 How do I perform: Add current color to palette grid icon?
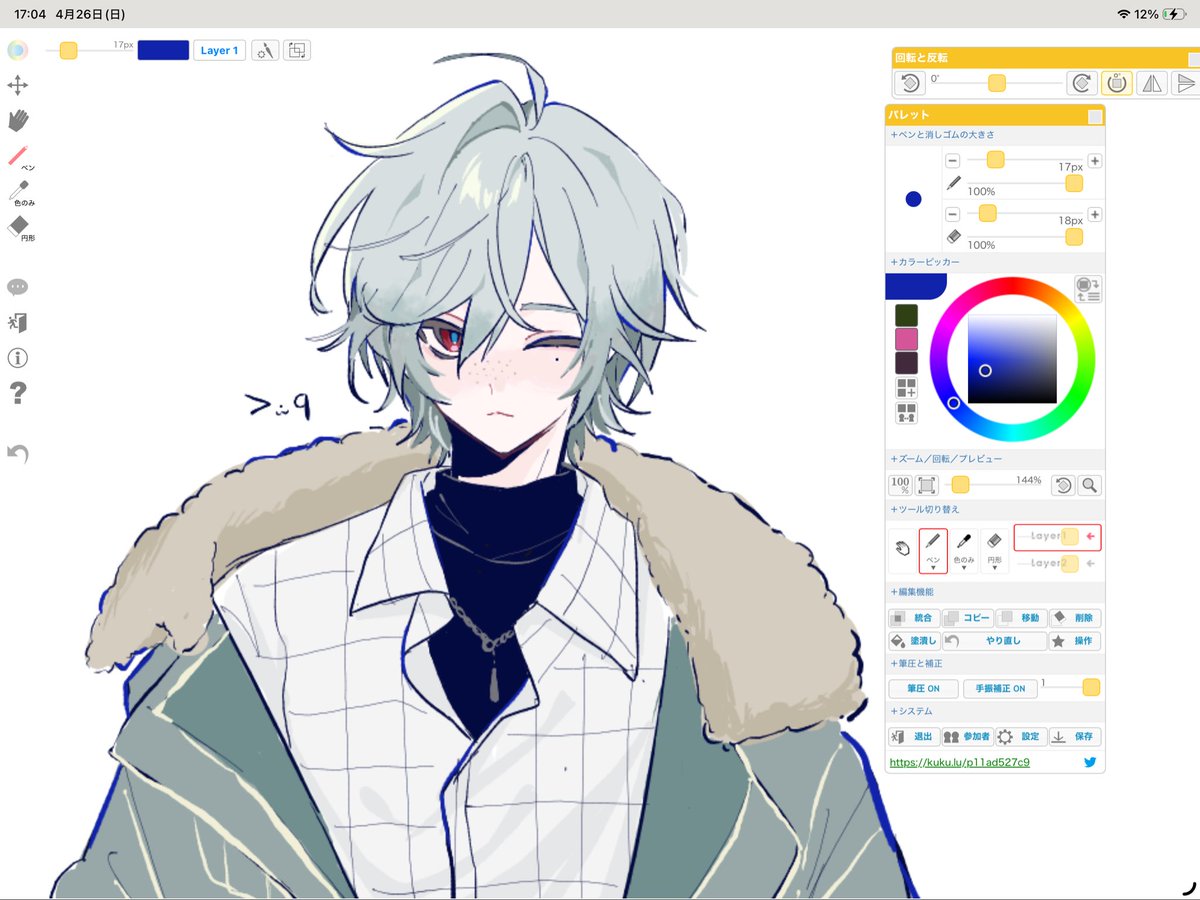click(906, 388)
